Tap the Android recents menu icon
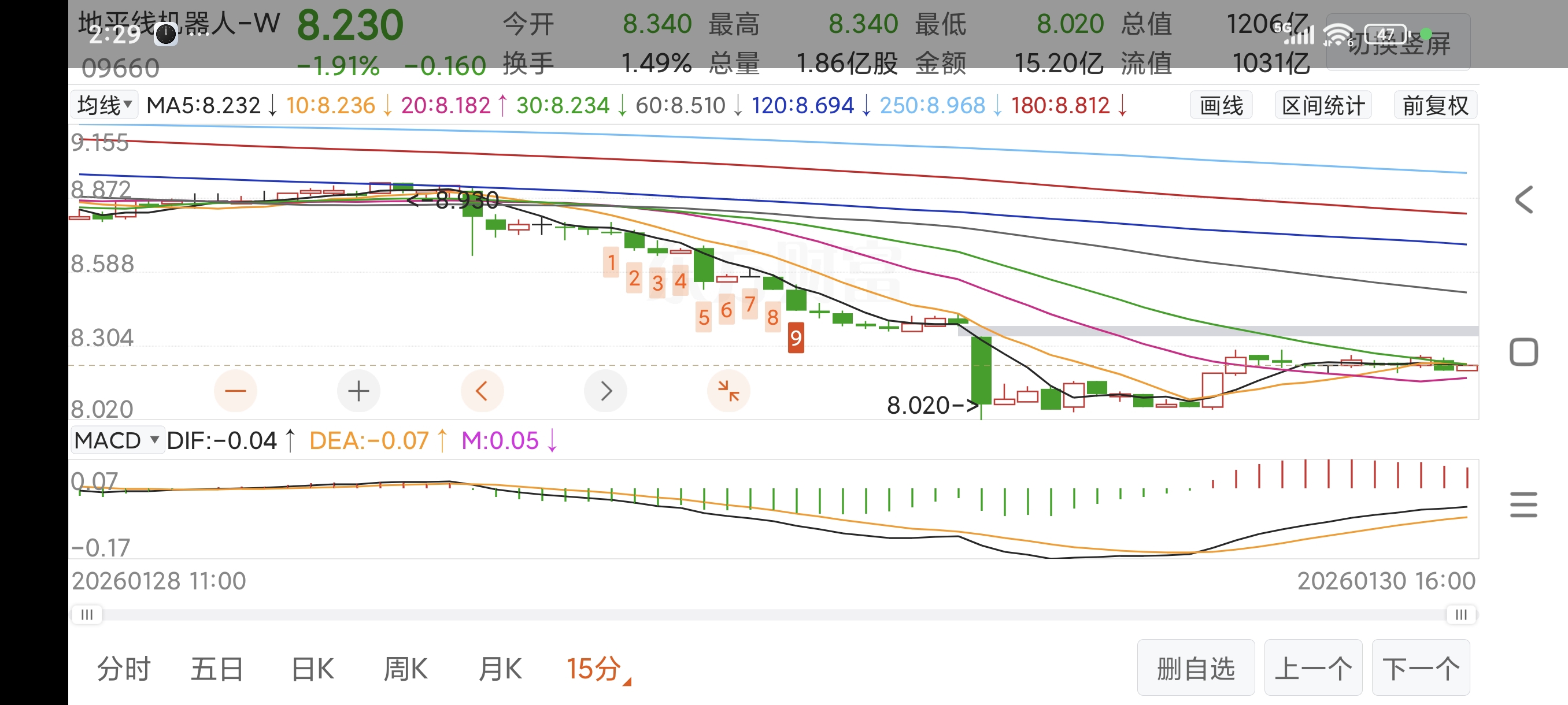 (x=1523, y=505)
